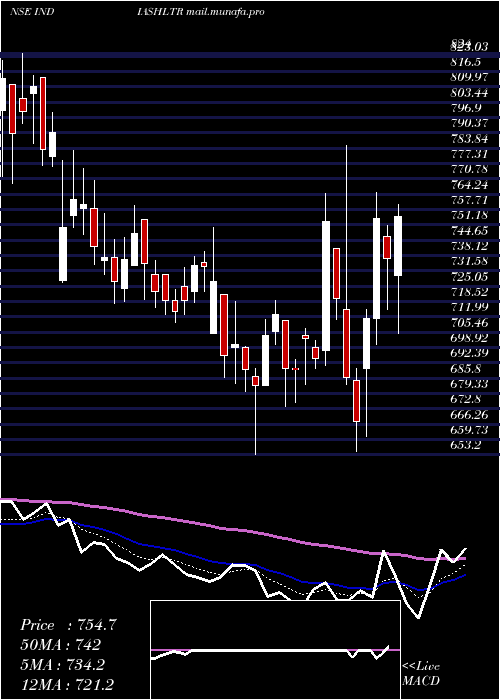The height and width of the screenshot is (700, 500).
Task: Click the 692.39 price level label
Action: (469, 354)
